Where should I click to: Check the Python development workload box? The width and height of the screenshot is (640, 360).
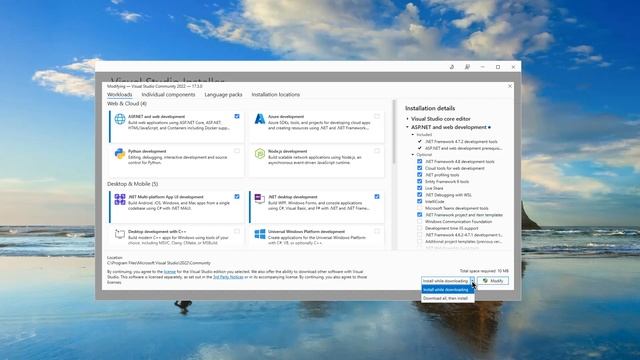(x=237, y=151)
